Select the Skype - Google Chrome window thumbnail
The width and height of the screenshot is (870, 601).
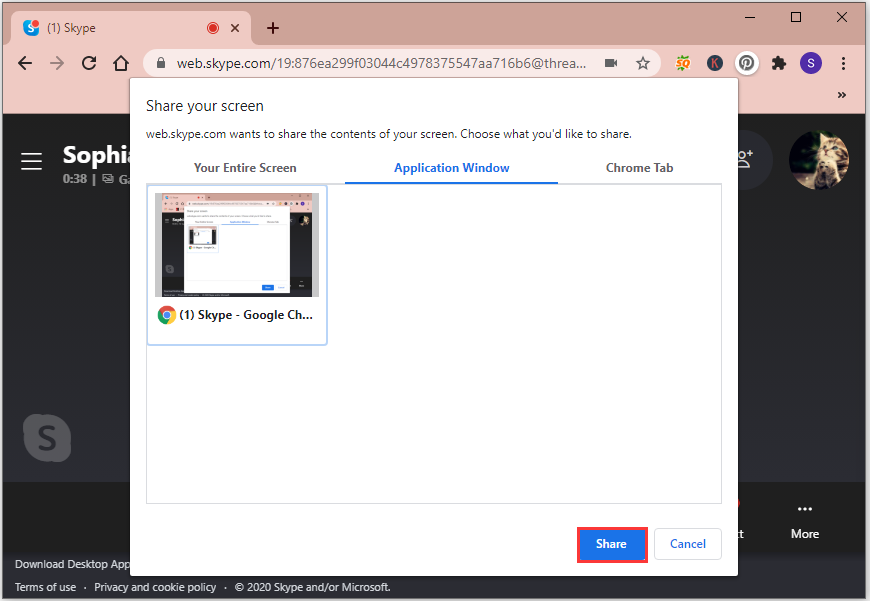(237, 265)
